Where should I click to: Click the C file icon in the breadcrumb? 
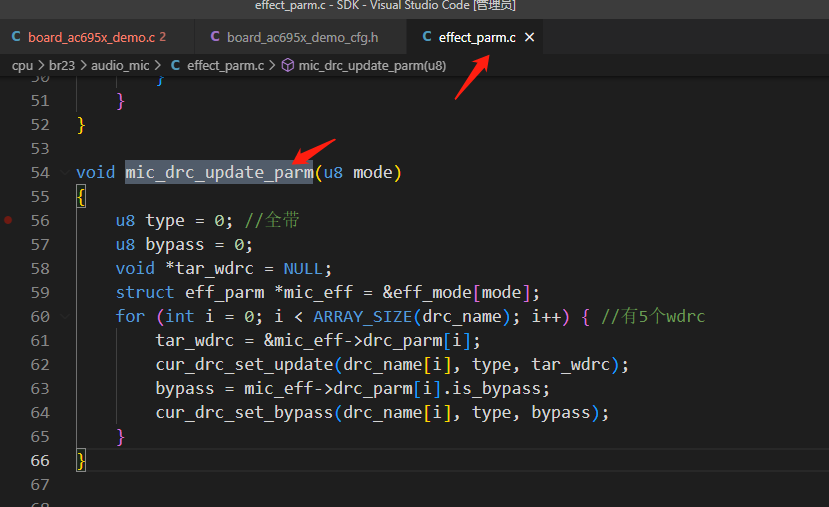point(176,65)
